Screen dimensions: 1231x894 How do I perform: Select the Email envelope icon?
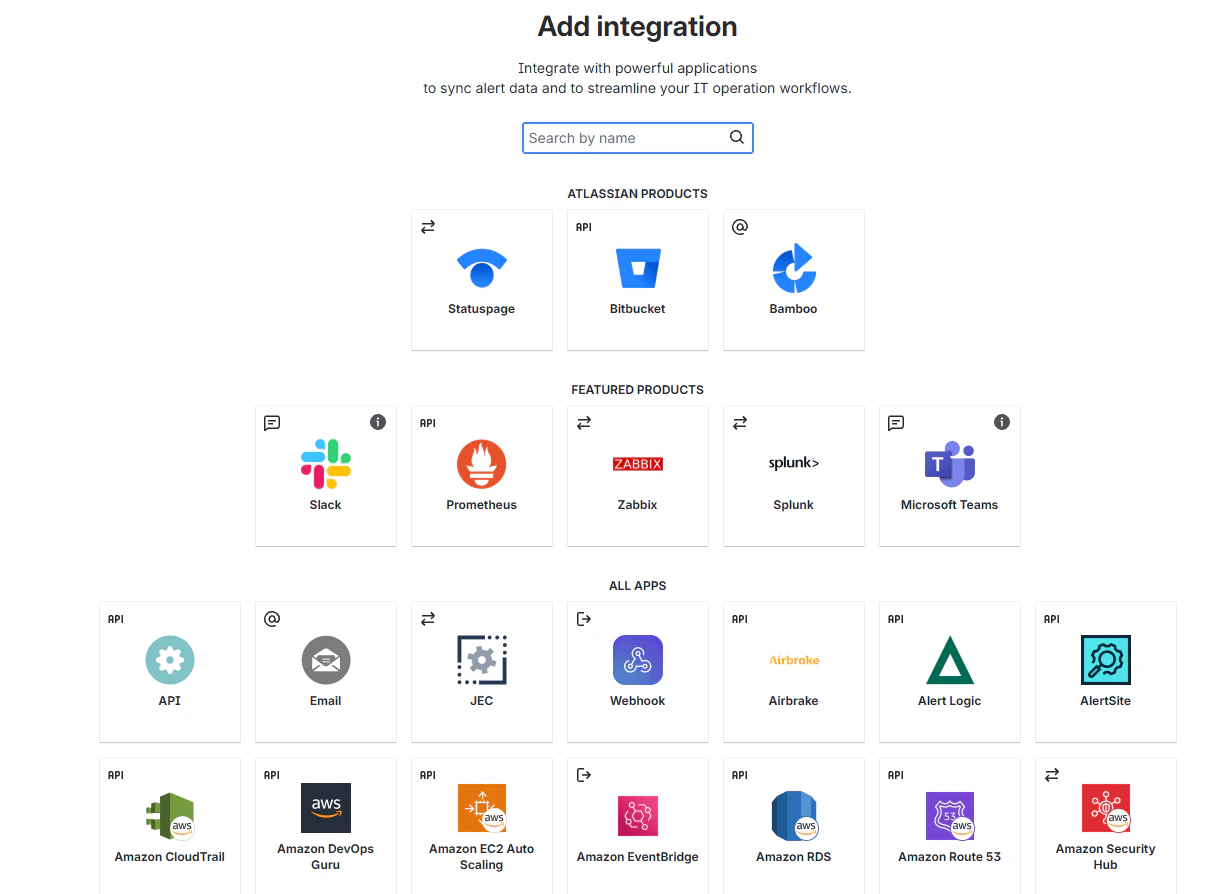click(326, 660)
